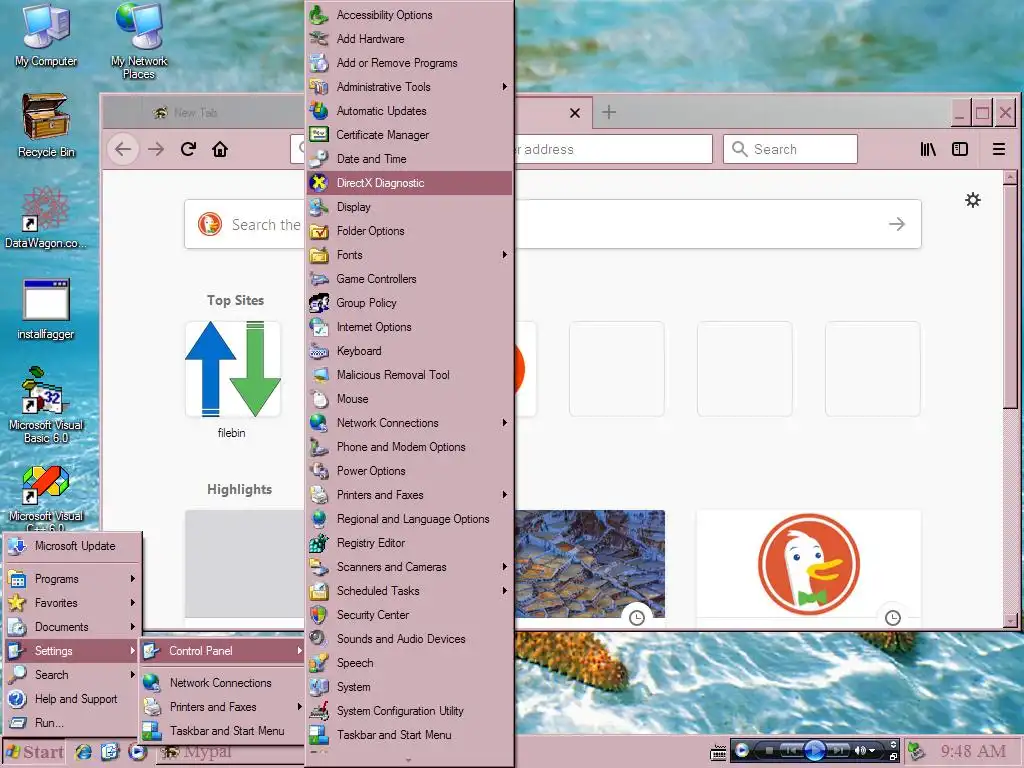Launch DirectX Diagnostic icon
The image size is (1024, 768).
pyautogui.click(x=319, y=183)
